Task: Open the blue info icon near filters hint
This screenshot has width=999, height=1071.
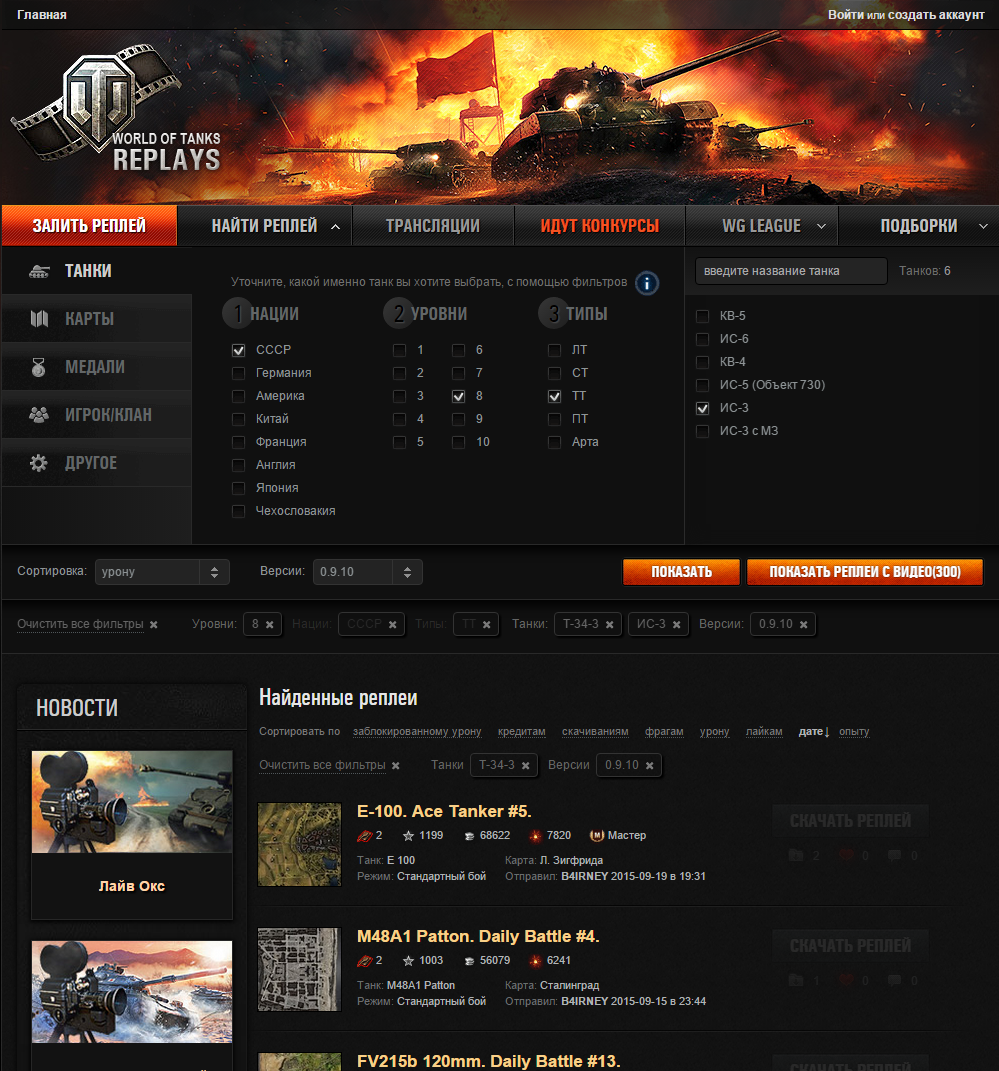Action: pyautogui.click(x=647, y=283)
